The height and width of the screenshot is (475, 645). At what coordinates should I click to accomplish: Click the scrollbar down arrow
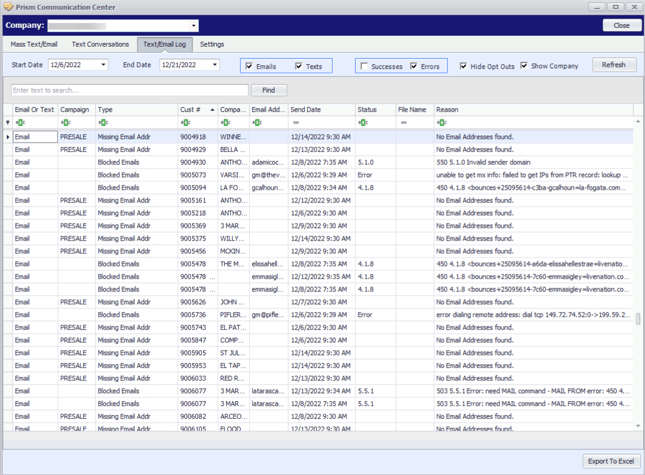coord(638,426)
